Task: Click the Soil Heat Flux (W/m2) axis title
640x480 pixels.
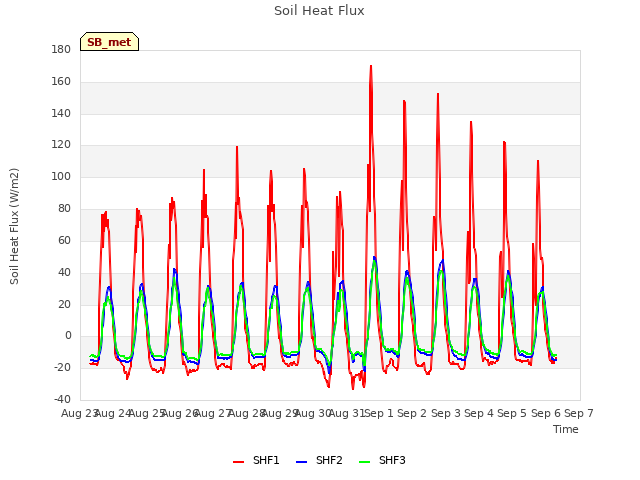Action: click(x=14, y=226)
